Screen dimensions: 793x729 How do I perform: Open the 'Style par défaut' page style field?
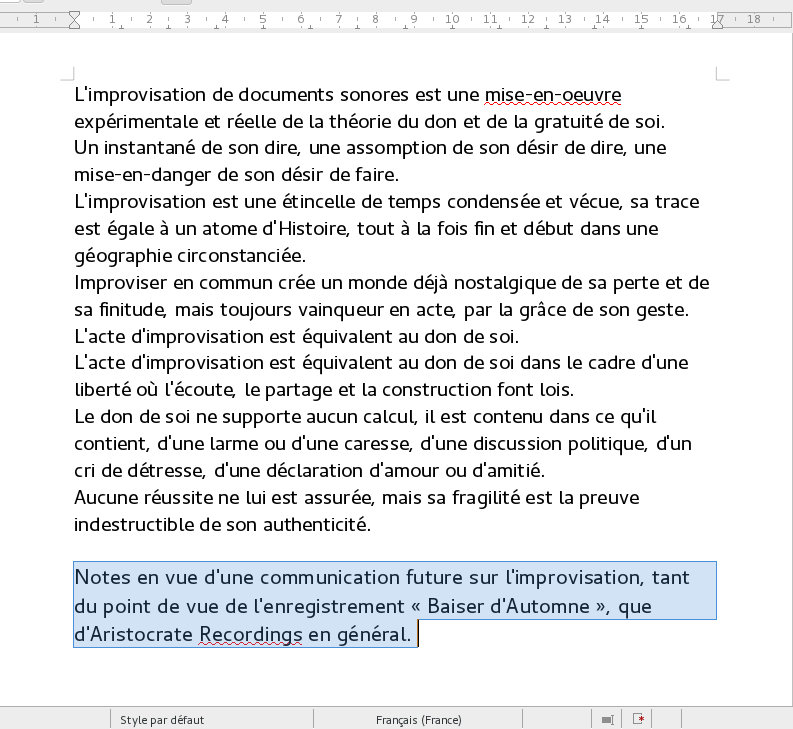[162, 719]
